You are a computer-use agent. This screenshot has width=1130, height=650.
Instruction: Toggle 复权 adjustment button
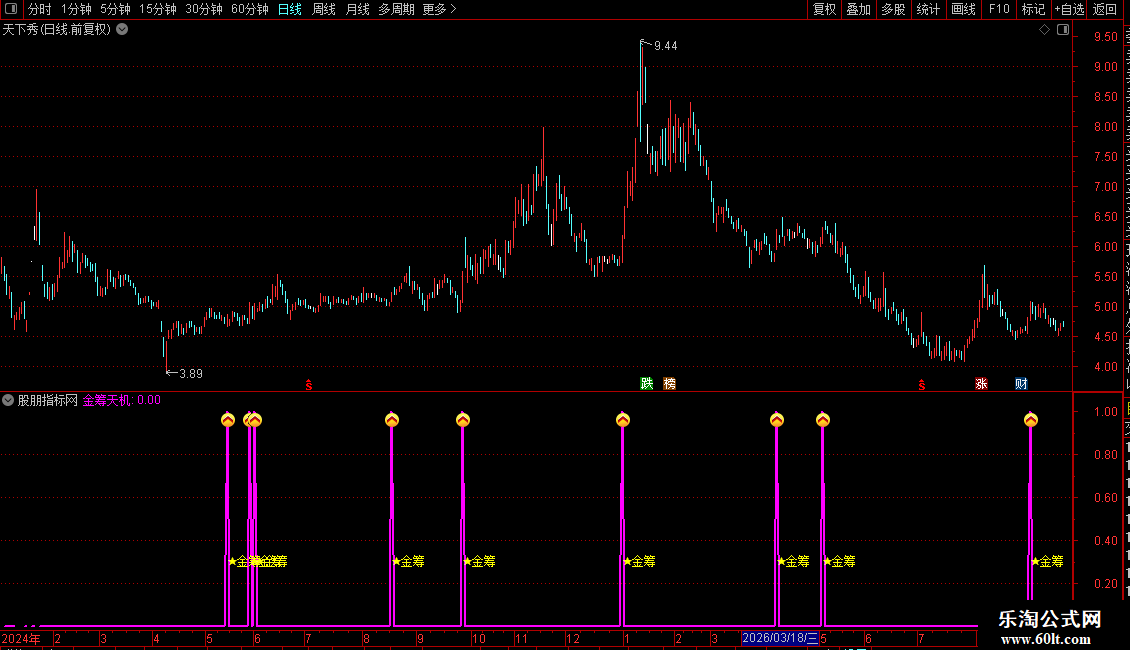(824, 9)
